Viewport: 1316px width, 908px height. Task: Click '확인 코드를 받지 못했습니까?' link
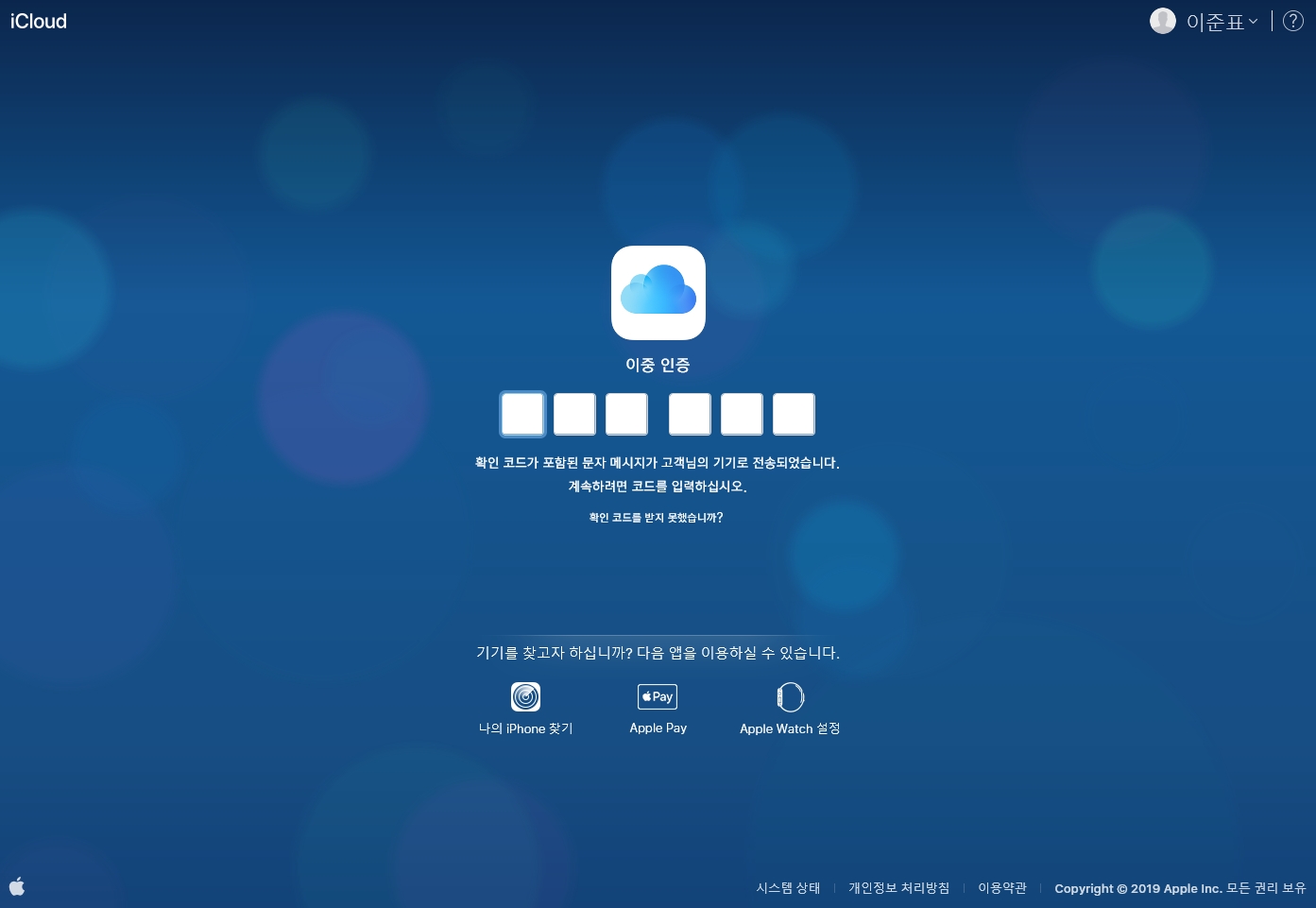(656, 518)
